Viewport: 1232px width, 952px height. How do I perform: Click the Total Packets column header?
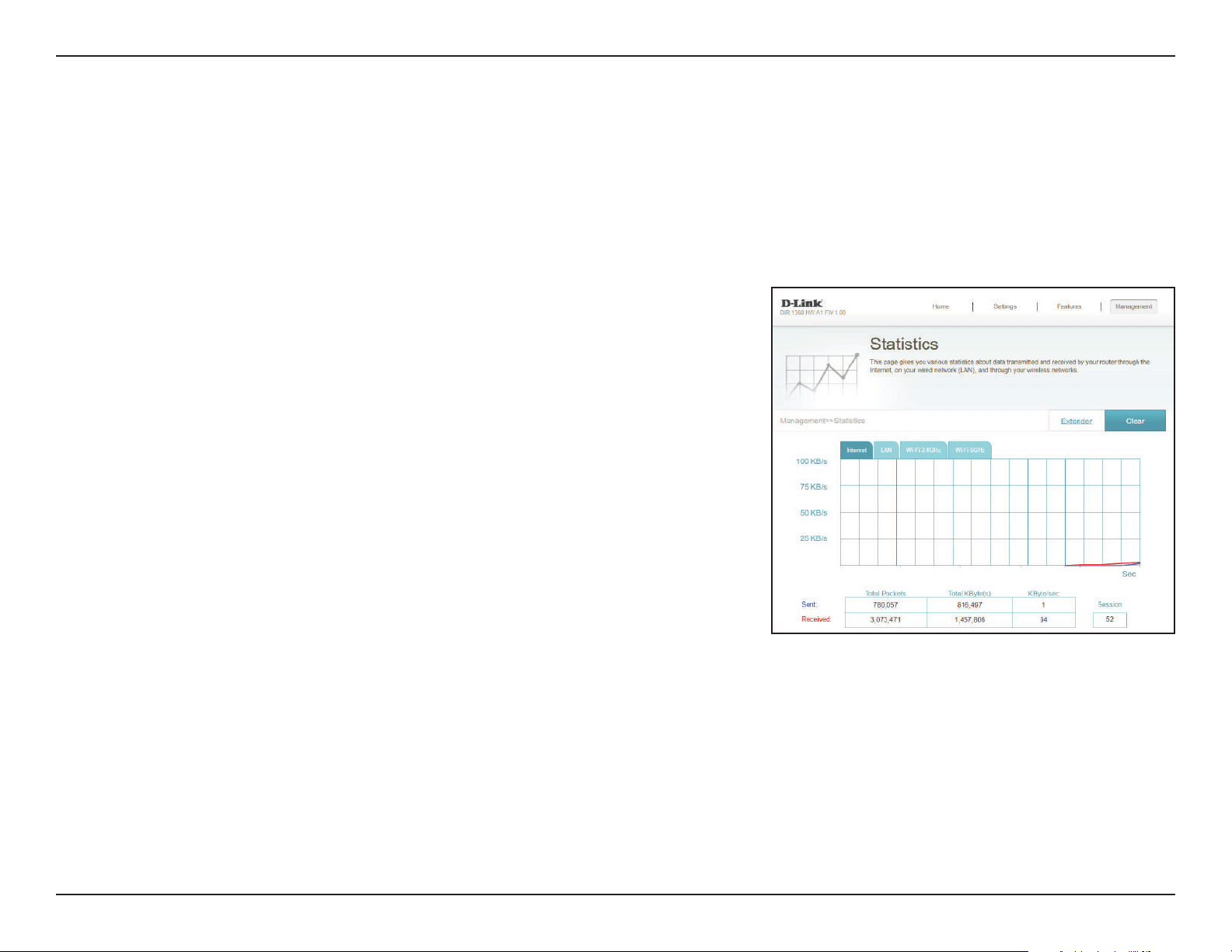885,593
